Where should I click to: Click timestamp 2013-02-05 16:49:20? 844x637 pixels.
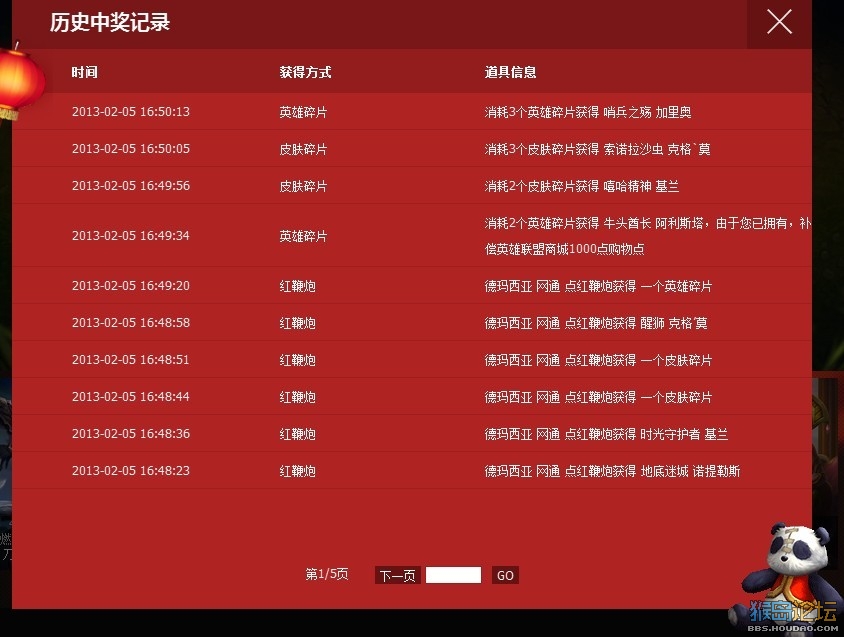pyautogui.click(x=131, y=286)
